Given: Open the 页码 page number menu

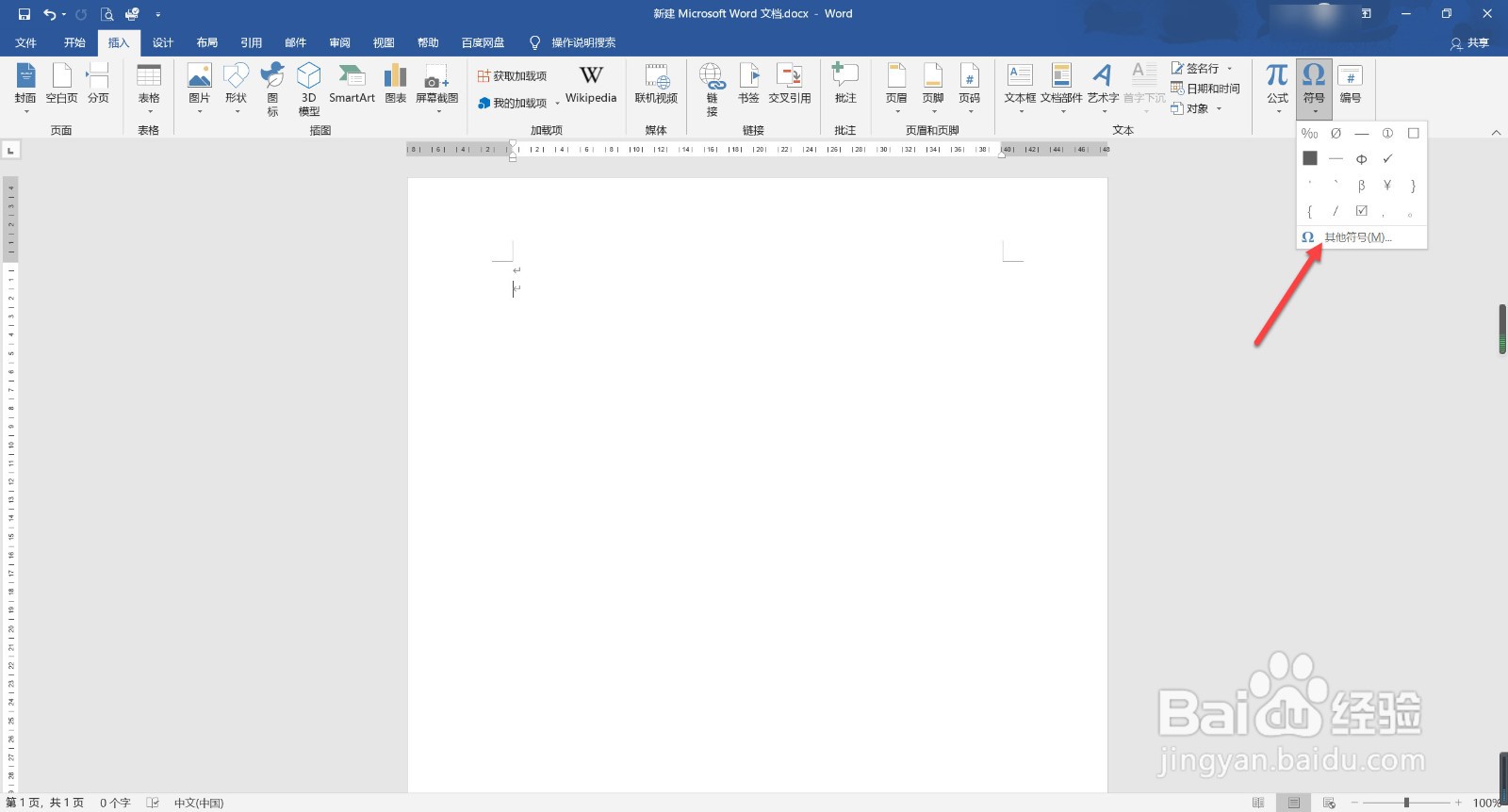Looking at the screenshot, I should click(970, 88).
